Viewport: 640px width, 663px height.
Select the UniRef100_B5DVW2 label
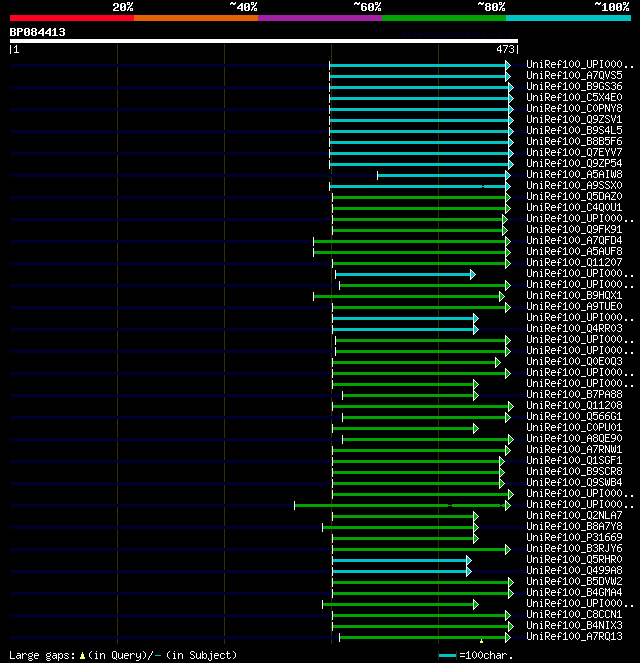[574, 581]
